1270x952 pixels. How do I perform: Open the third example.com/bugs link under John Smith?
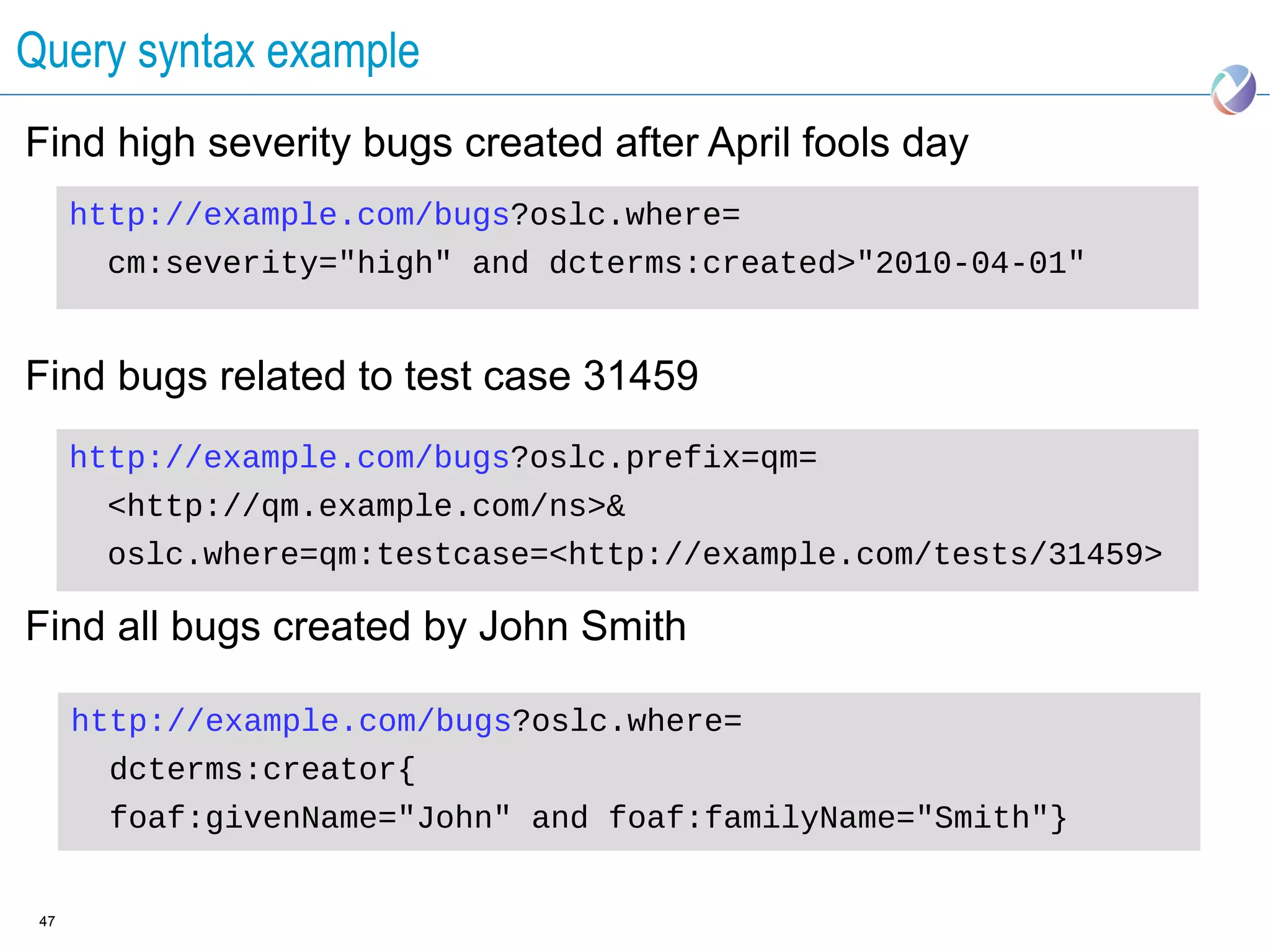[291, 721]
